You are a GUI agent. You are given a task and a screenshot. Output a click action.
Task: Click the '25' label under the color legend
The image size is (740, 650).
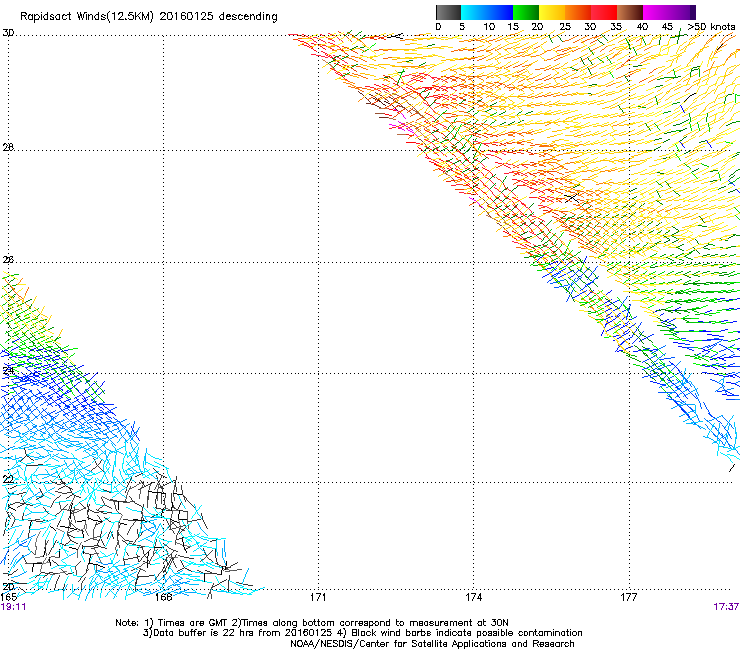[x=565, y=27]
